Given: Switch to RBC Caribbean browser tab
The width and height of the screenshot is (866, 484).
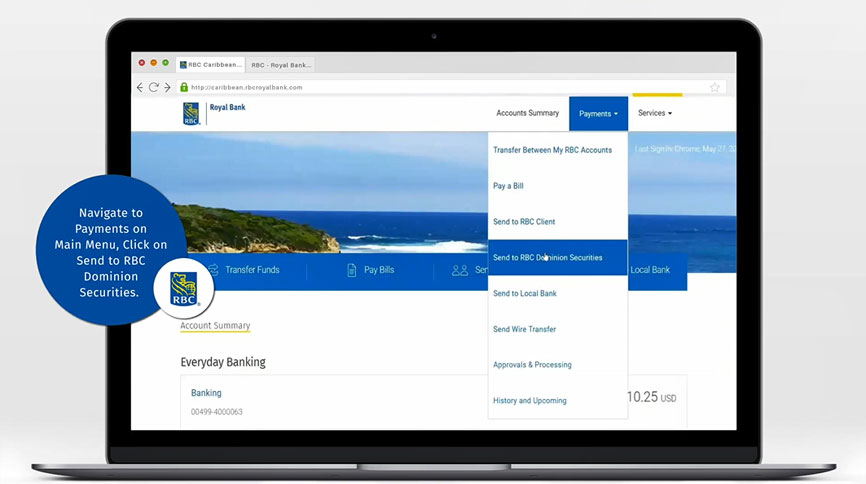Looking at the screenshot, I should point(210,65).
